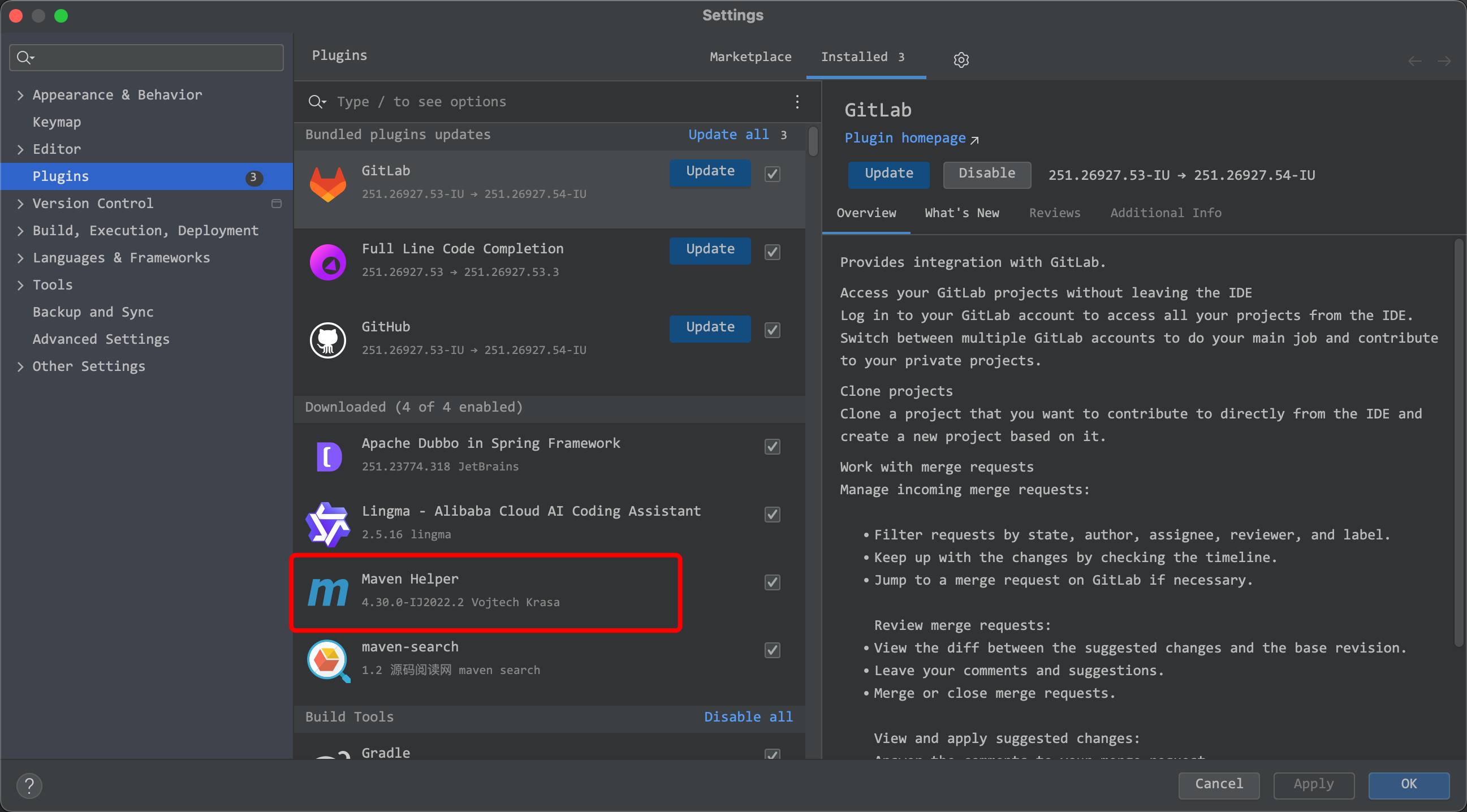Navigate forward with the right arrow
Viewport: 1467px width, 812px height.
[1444, 61]
